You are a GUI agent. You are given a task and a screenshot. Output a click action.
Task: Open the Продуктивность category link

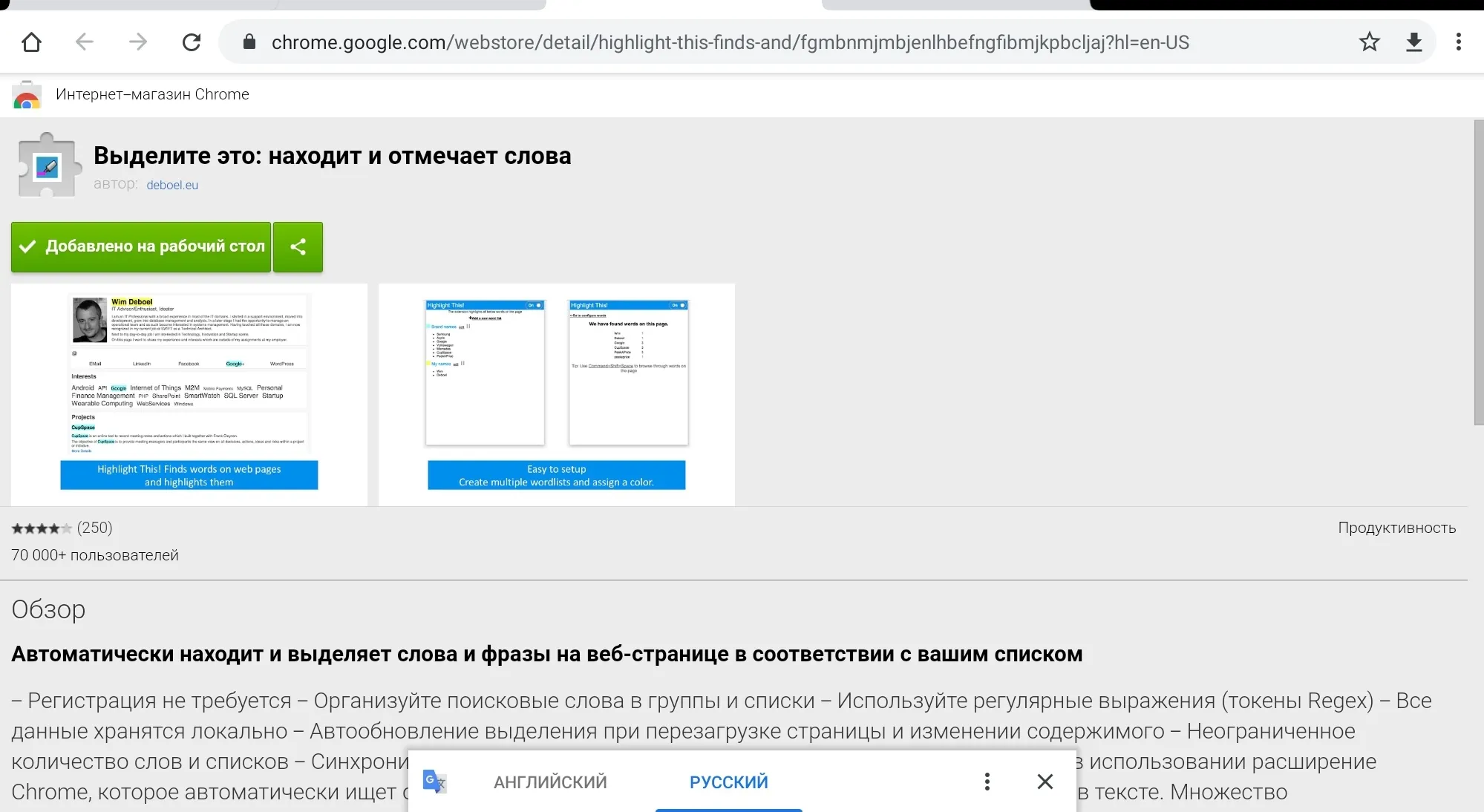click(x=1396, y=528)
